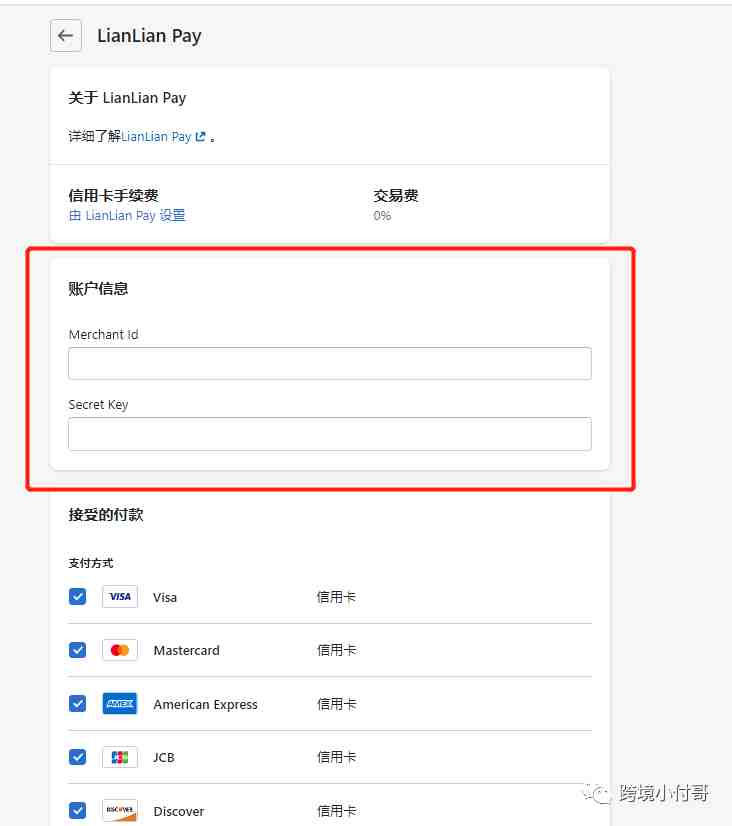Click '信用卡' type in the JCB row
This screenshot has height=826, width=732.
pos(337,757)
